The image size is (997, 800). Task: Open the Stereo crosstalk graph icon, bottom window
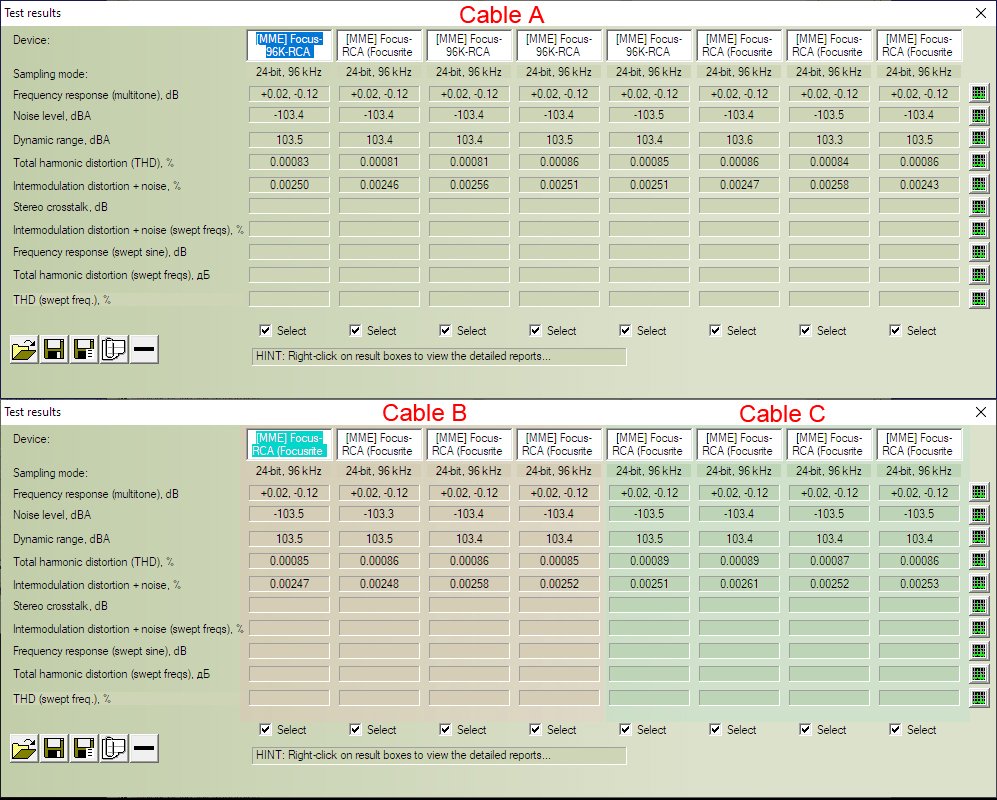coord(979,605)
